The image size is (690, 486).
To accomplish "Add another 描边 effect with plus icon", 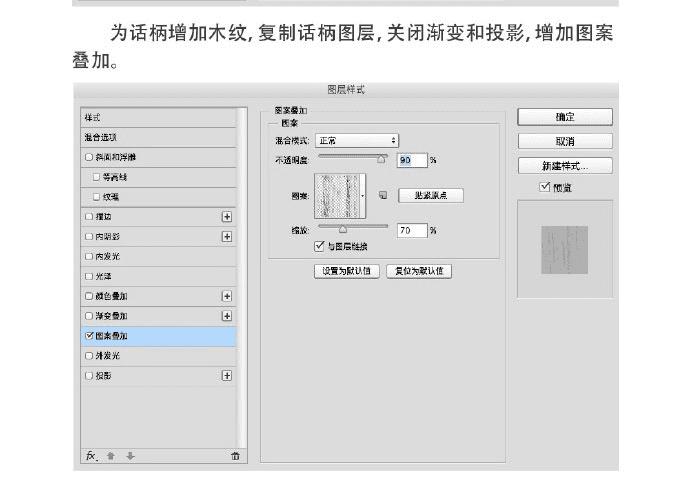I will coord(227,217).
